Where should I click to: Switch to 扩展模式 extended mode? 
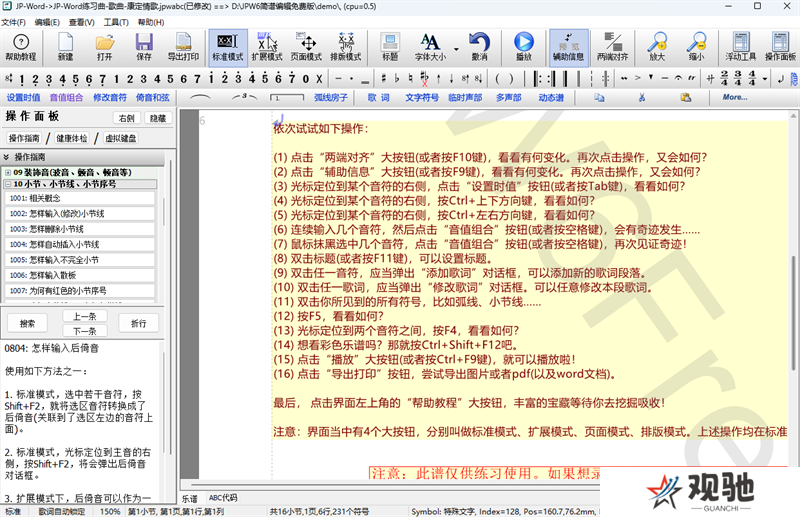pos(267,47)
